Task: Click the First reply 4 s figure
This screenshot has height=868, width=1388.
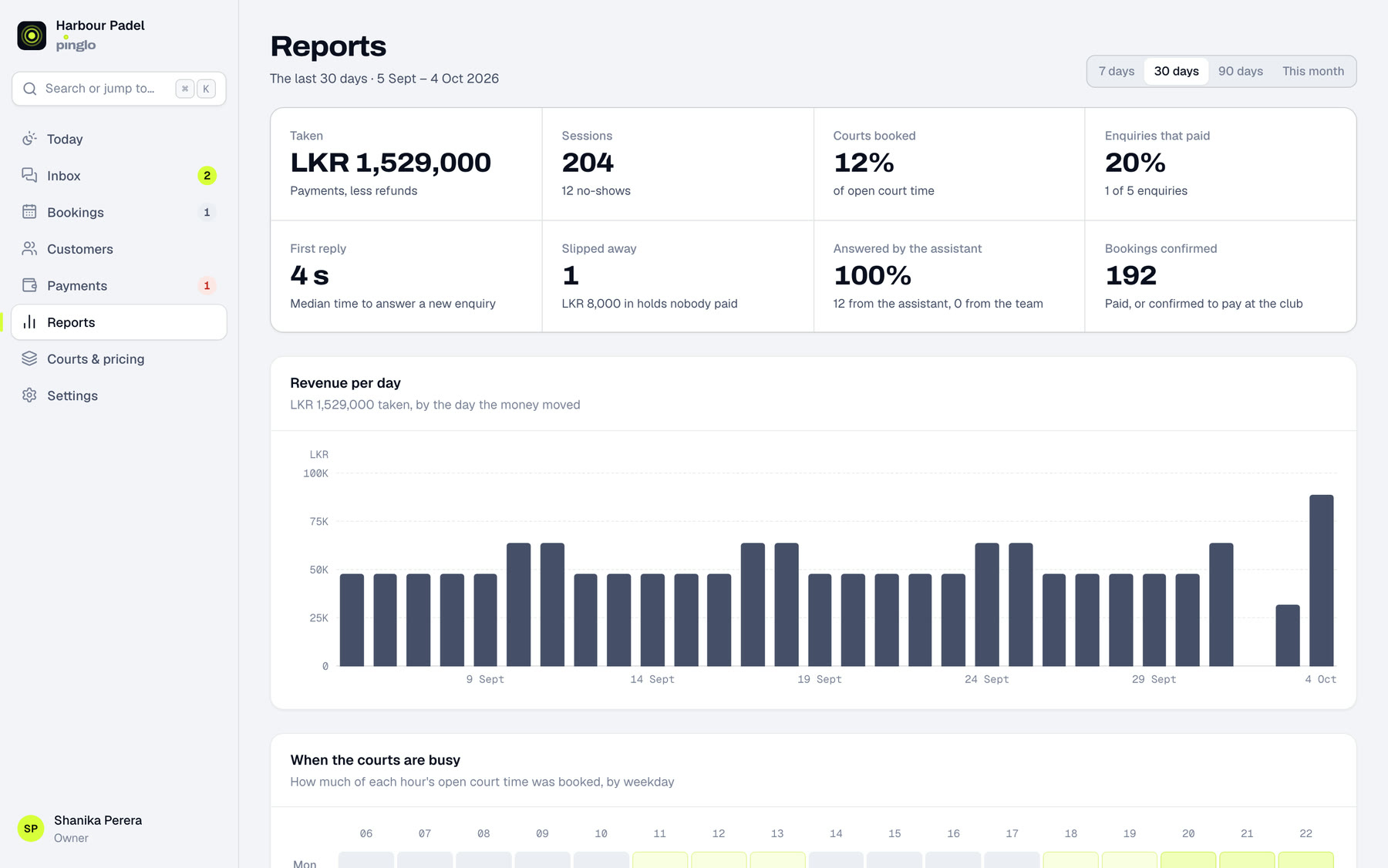Action: click(x=310, y=275)
